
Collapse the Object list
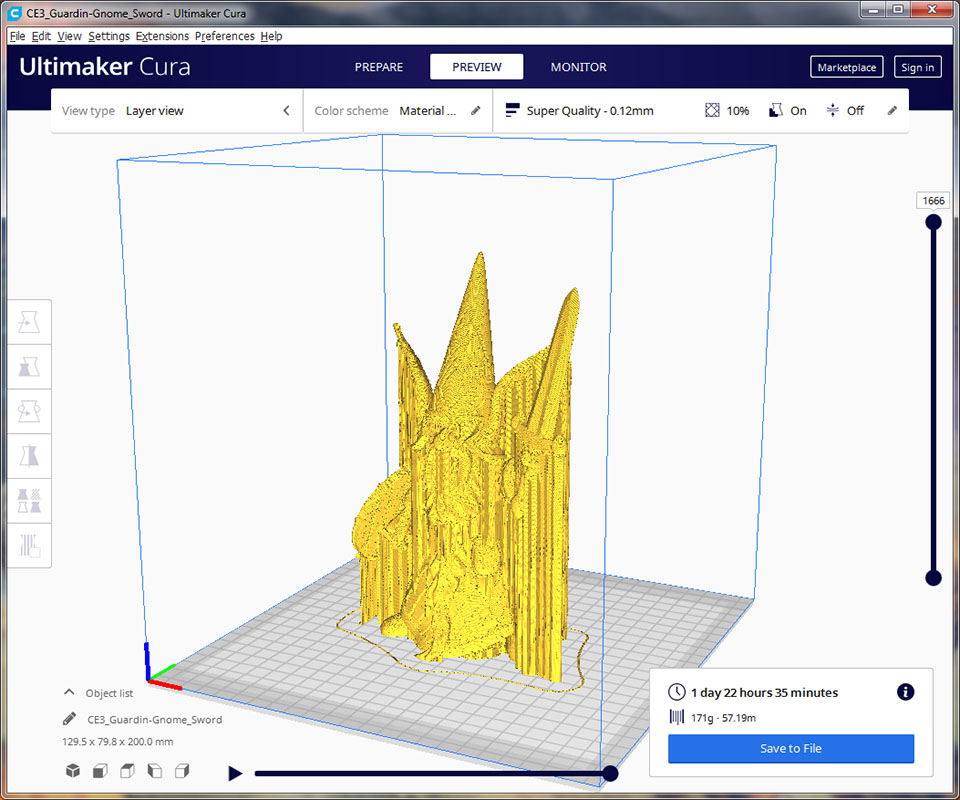[69, 692]
